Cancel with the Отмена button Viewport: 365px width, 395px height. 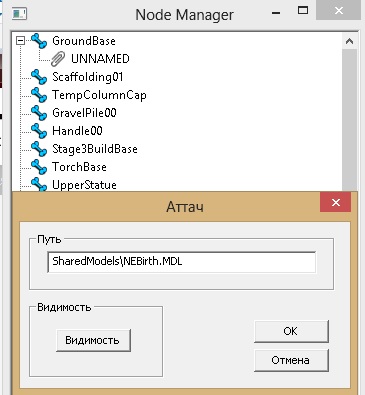tap(291, 360)
